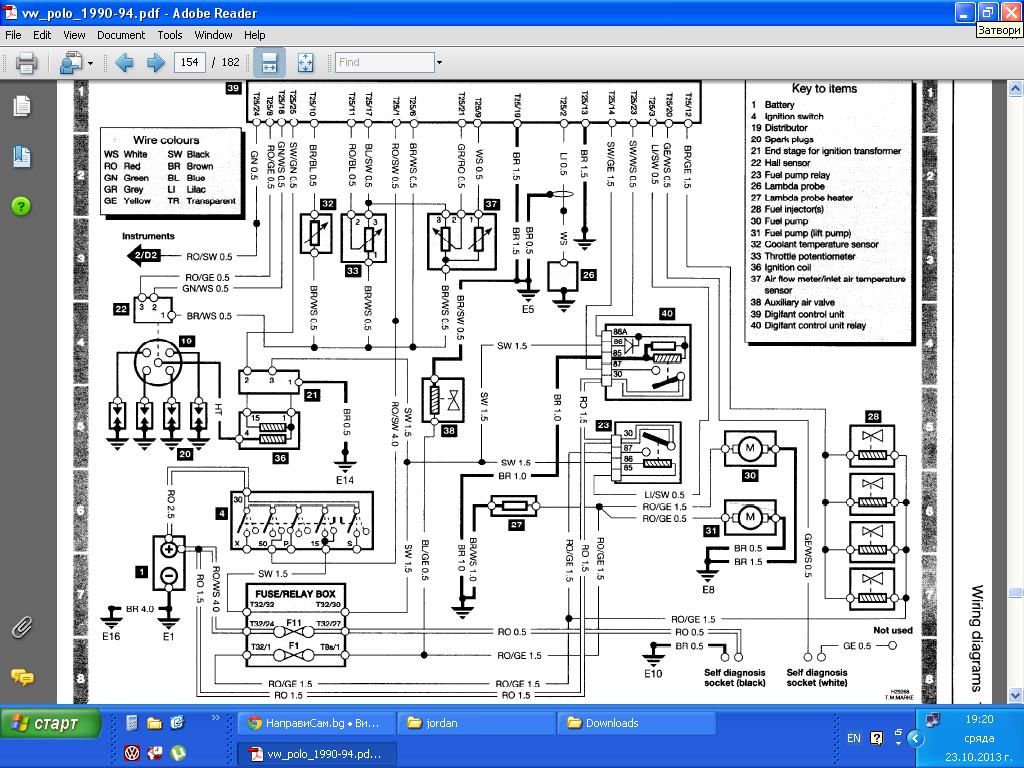
Task: Open the Comments panel speech-bubble icon
Action: 22,677
